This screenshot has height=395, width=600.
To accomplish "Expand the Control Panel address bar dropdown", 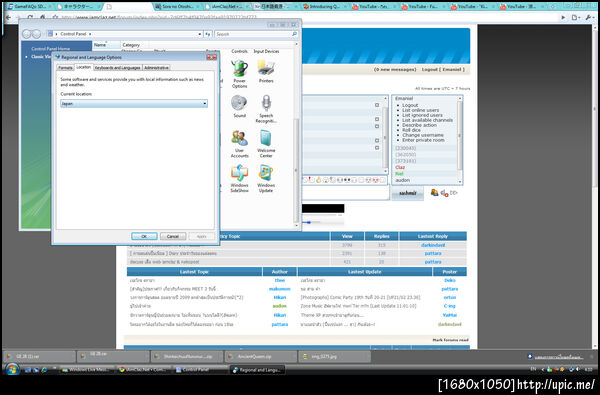I will pyautogui.click(x=200, y=34).
